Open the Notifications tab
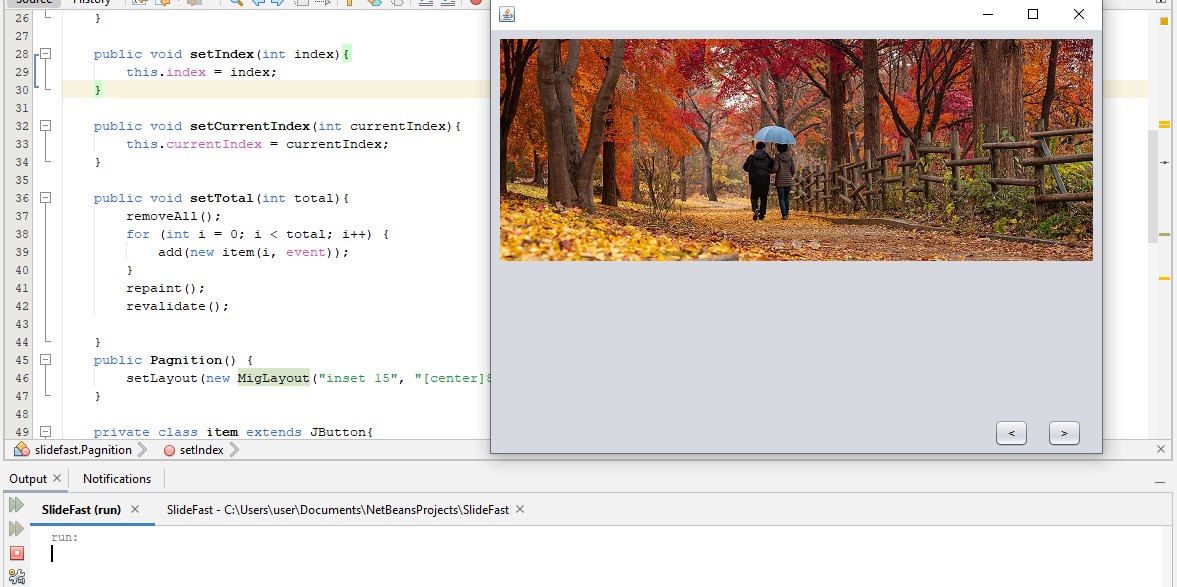Screen dimensions: 1177x587 click(117, 479)
